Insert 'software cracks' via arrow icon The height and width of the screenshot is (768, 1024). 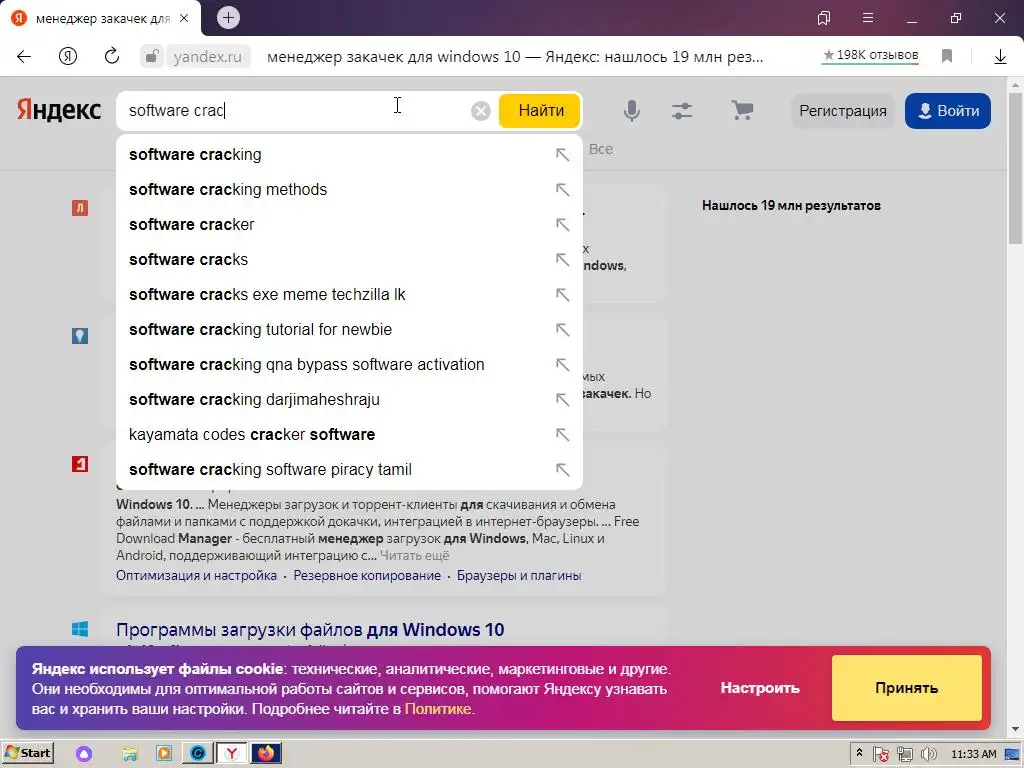pyautogui.click(x=562, y=259)
